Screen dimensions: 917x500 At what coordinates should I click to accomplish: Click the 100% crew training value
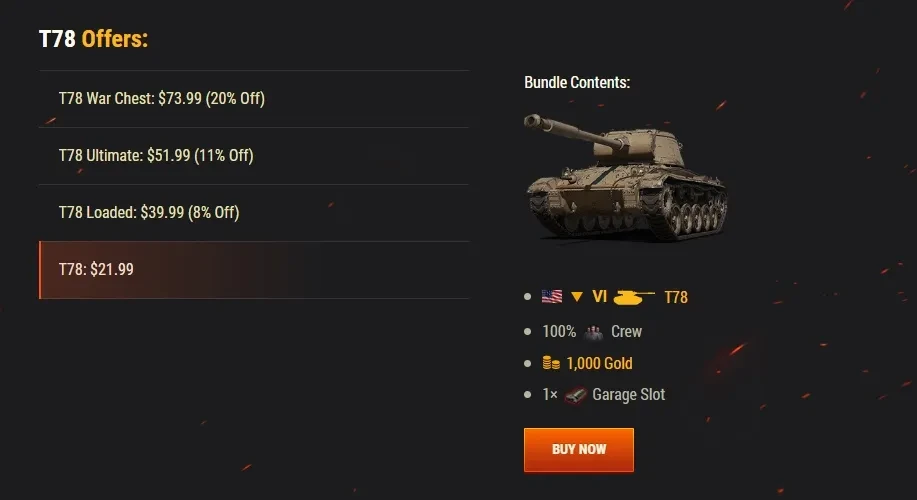point(559,332)
